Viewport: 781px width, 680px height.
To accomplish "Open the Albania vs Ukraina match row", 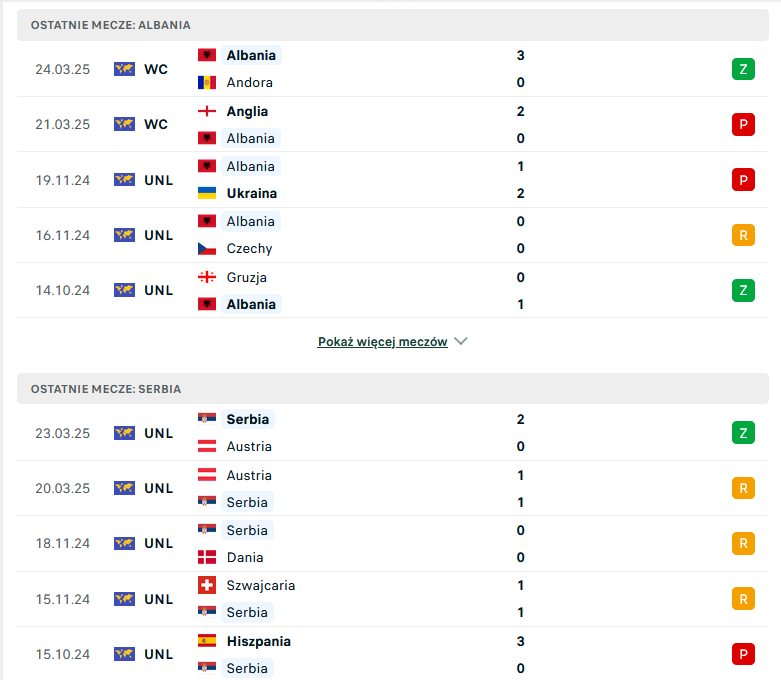I will pyautogui.click(x=392, y=180).
